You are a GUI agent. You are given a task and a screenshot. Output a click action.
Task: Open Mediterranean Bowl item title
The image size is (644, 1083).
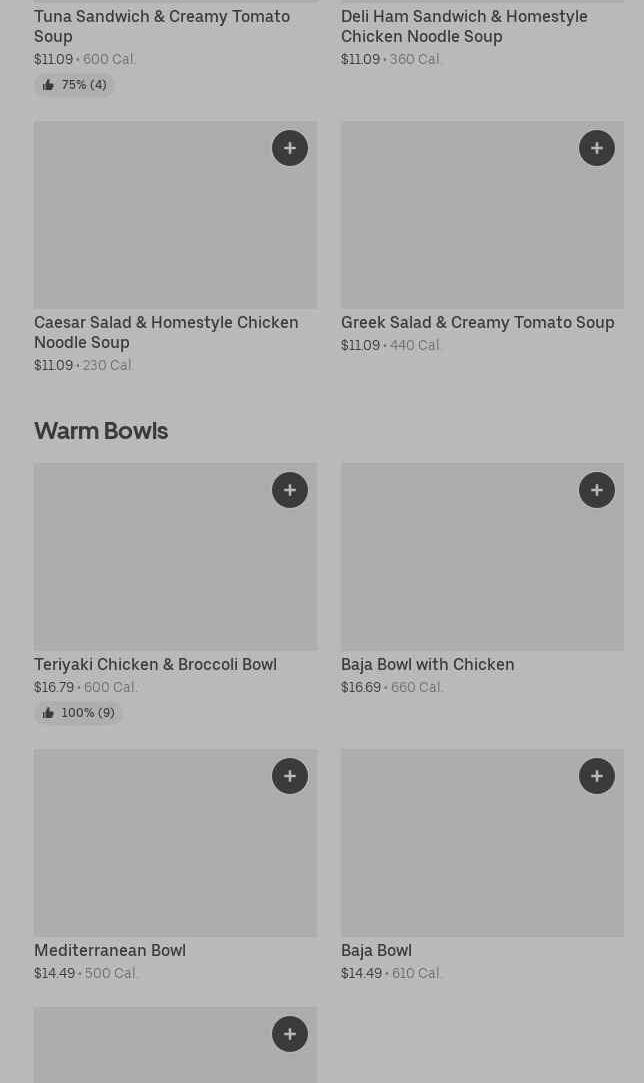tap(110, 950)
